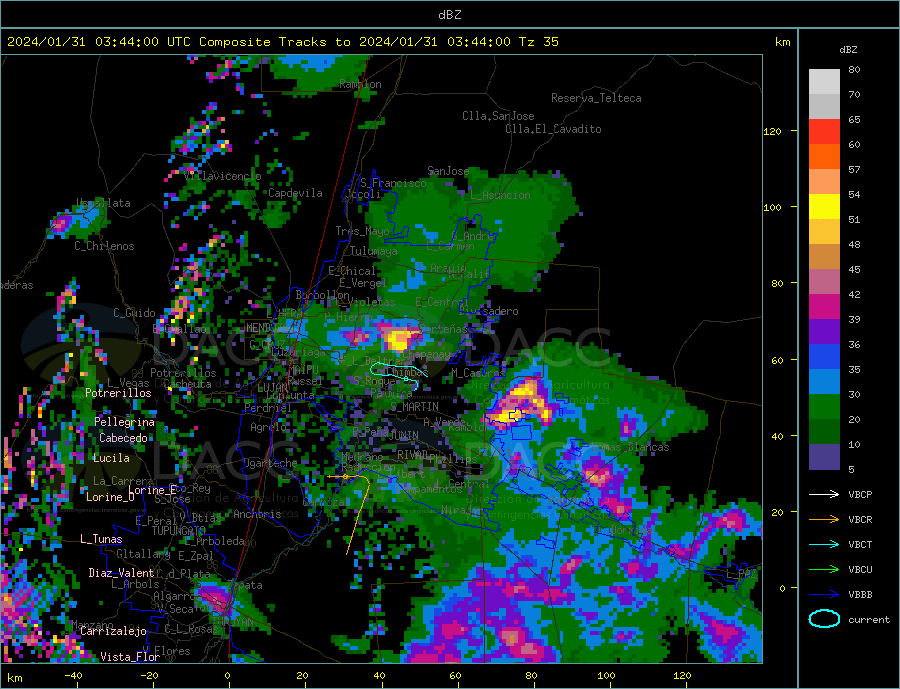Click the VBCT legend label
The height and width of the screenshot is (689, 900).
click(x=860, y=544)
